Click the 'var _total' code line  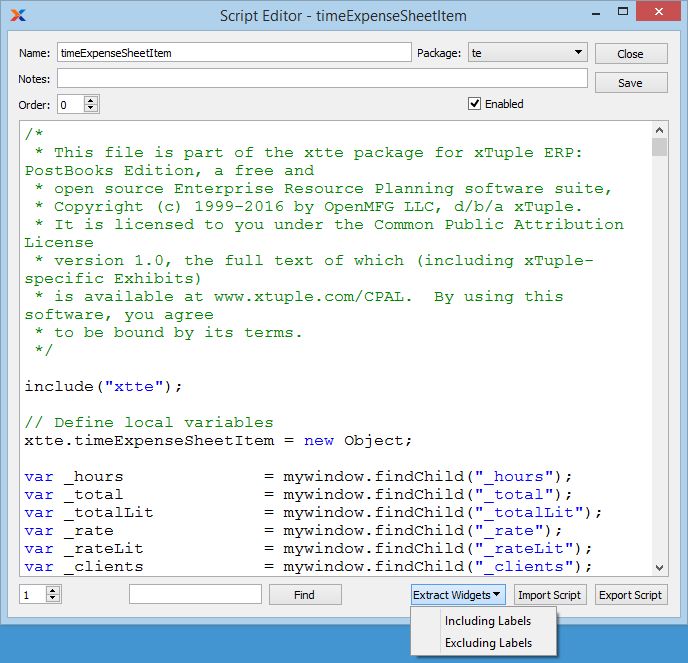point(298,495)
